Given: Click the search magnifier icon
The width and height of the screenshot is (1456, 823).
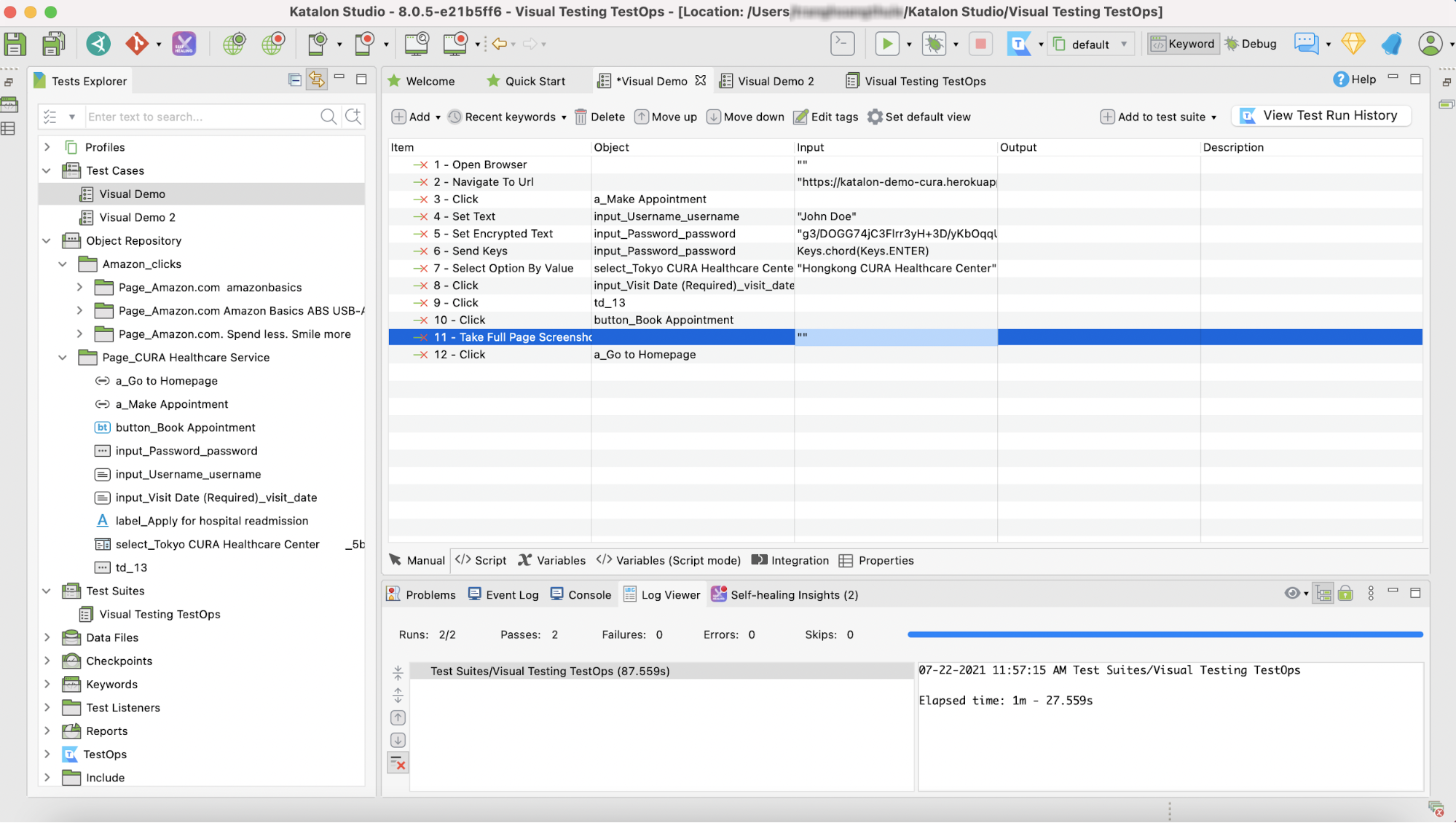Looking at the screenshot, I should pyautogui.click(x=329, y=117).
